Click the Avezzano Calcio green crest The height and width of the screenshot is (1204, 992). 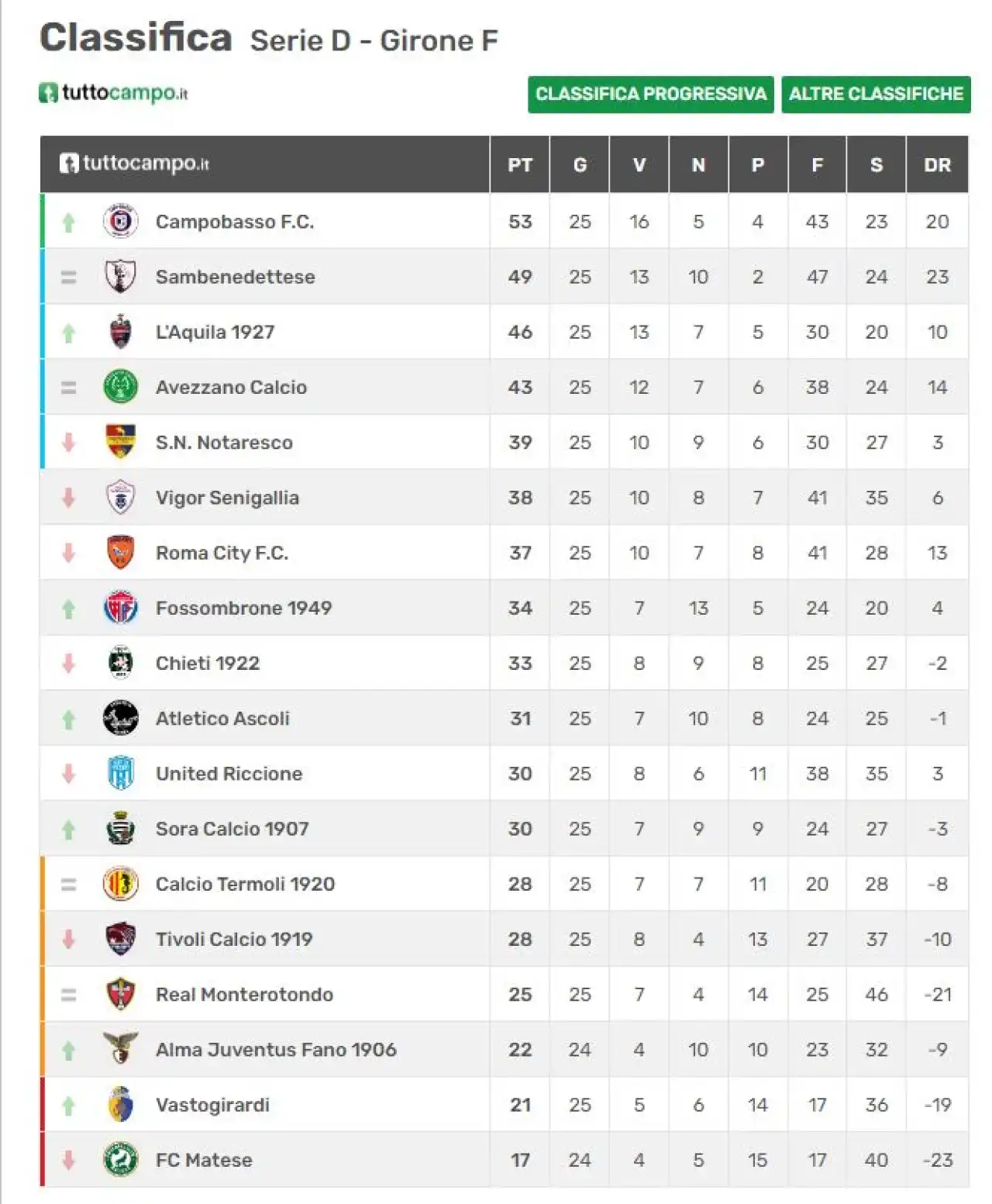coord(120,387)
